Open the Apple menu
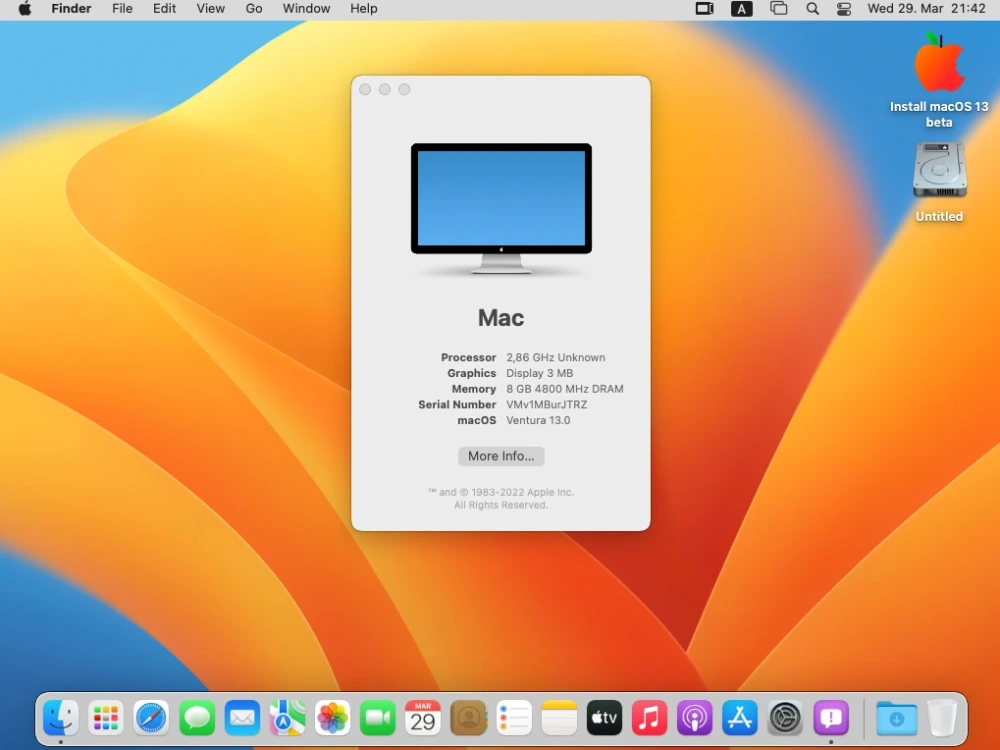 [x=24, y=9]
